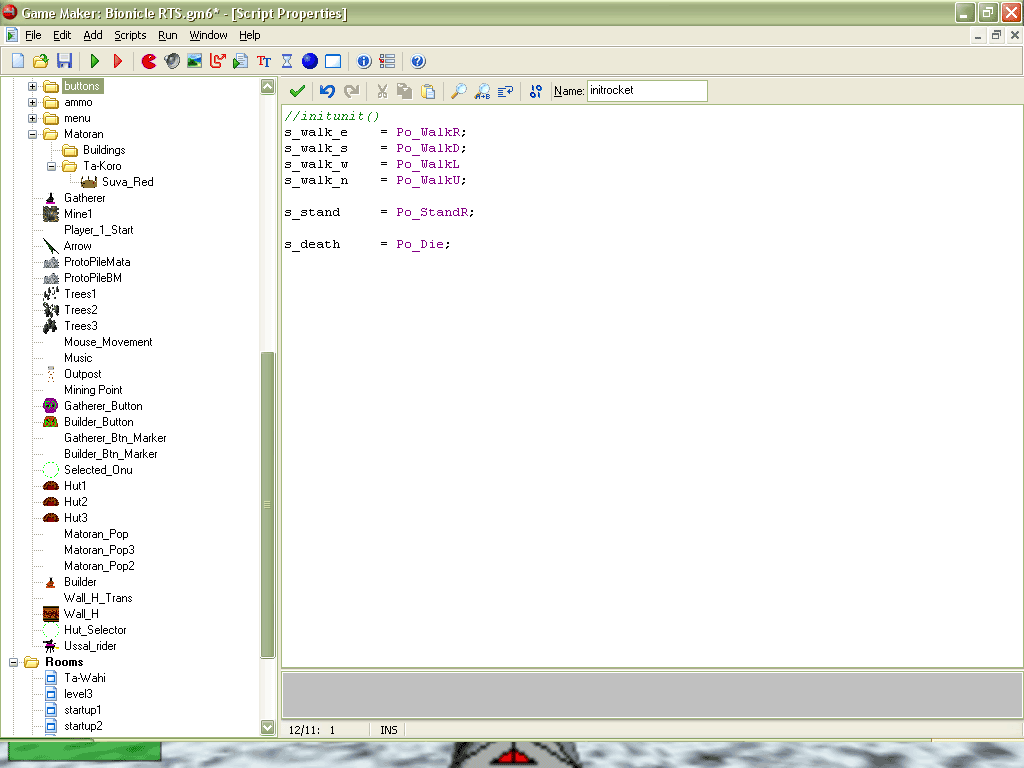Image resolution: width=1024 pixels, height=768 pixels.
Task: Open Global Game Settings
Action: click(x=387, y=61)
